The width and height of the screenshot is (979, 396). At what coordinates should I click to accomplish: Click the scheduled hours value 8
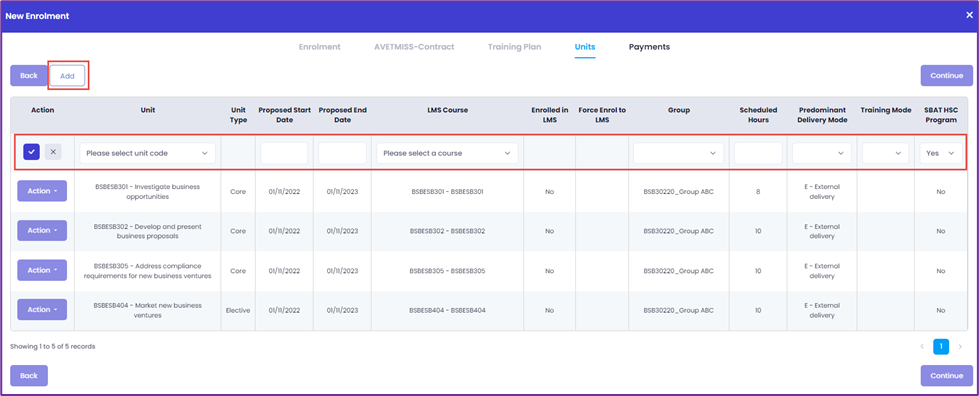pos(758,191)
